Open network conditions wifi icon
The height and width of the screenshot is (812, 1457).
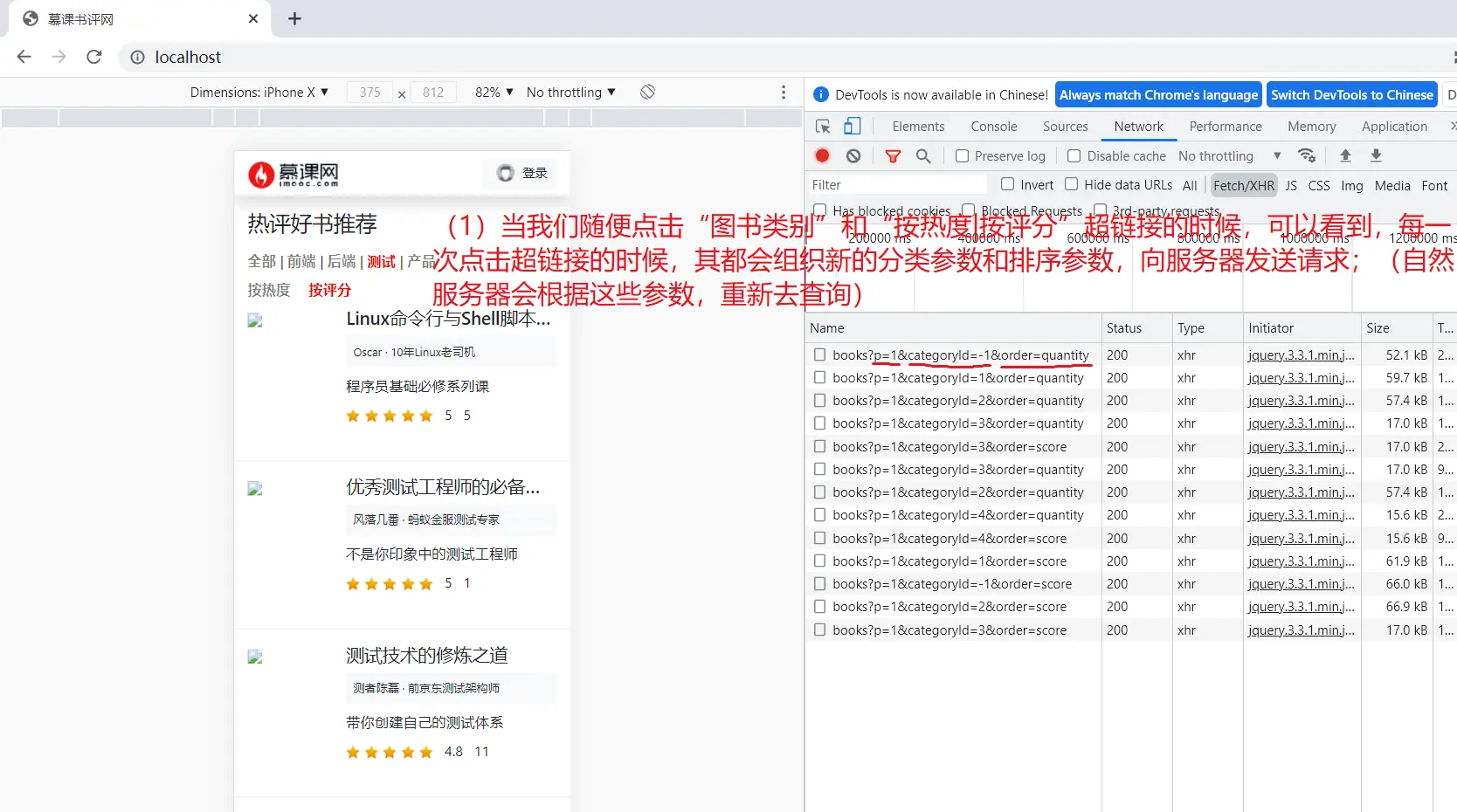pos(1307,155)
